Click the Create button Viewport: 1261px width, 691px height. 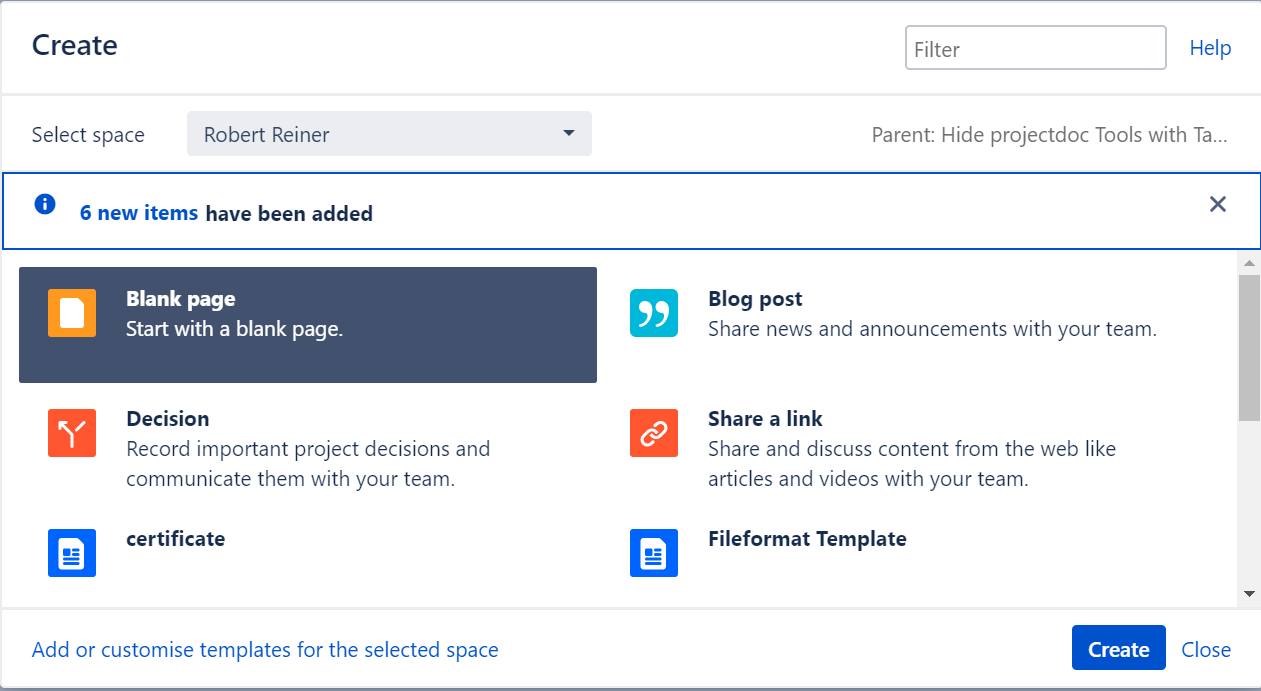coord(1118,648)
